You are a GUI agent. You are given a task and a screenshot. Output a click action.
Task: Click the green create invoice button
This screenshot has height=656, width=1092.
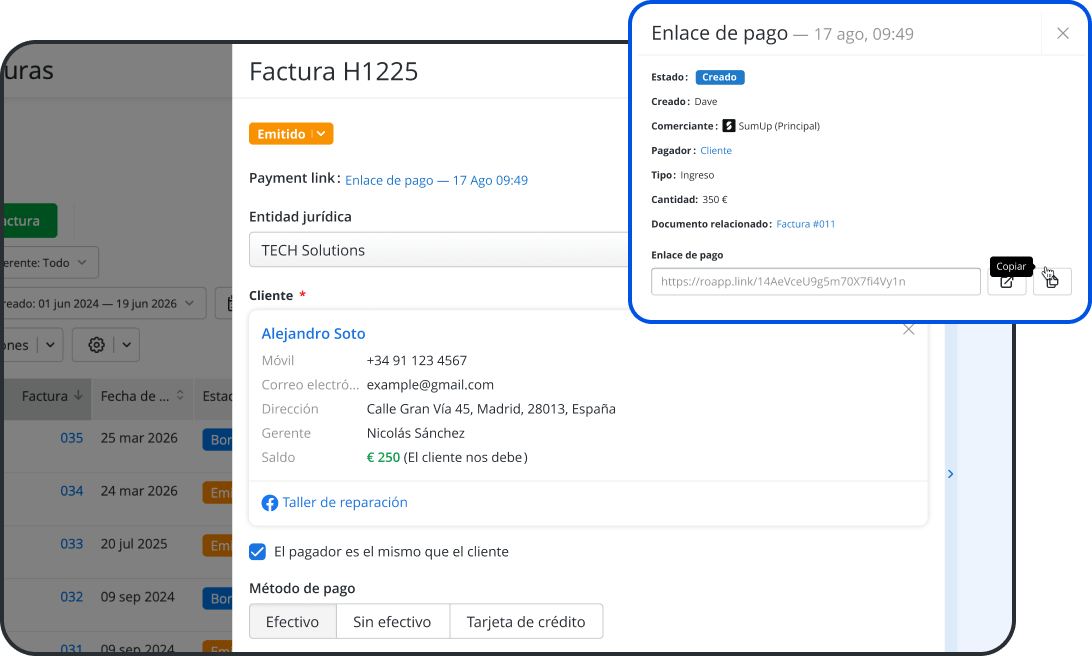click(x=28, y=221)
